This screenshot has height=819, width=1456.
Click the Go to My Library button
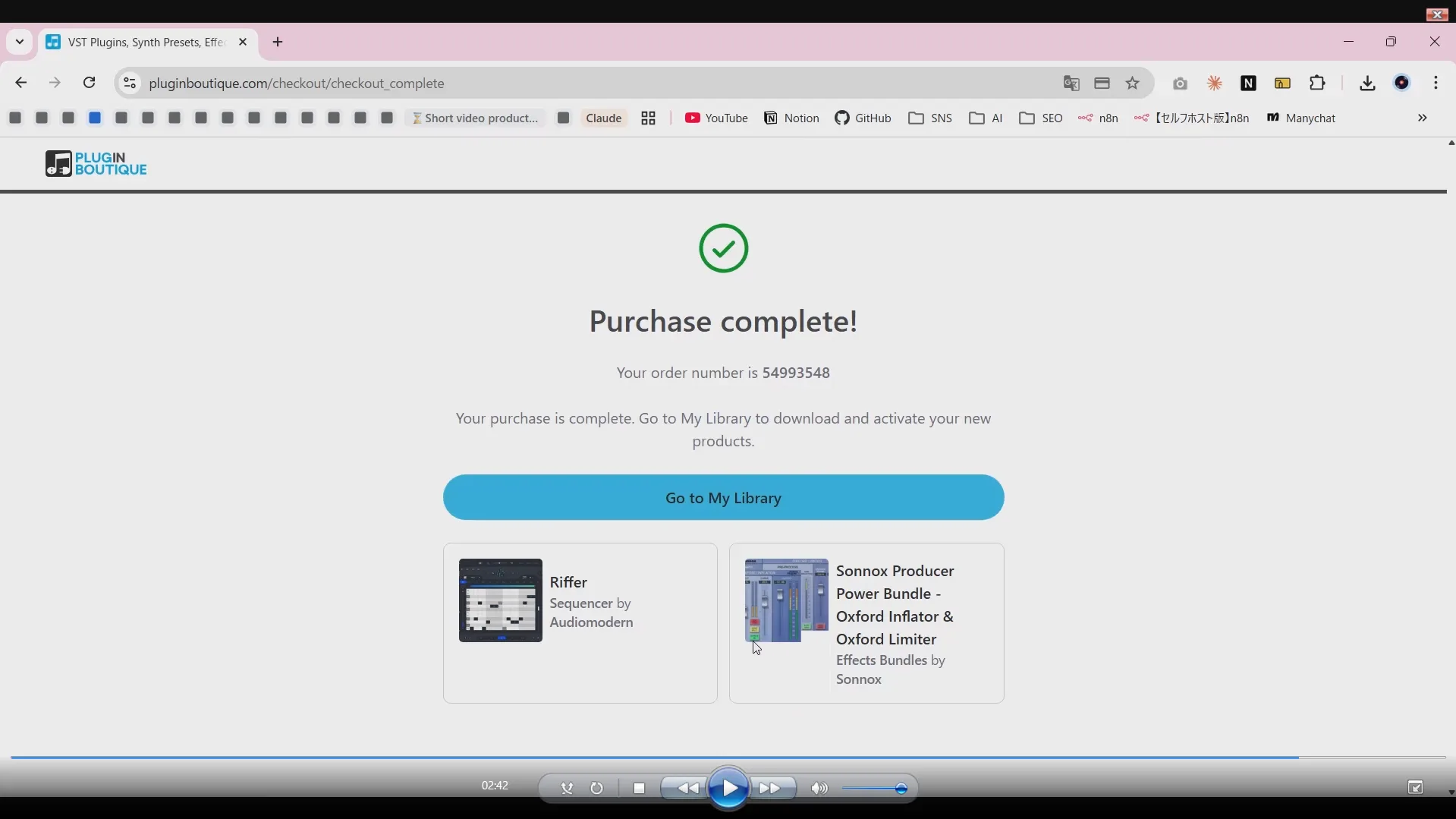click(x=723, y=498)
